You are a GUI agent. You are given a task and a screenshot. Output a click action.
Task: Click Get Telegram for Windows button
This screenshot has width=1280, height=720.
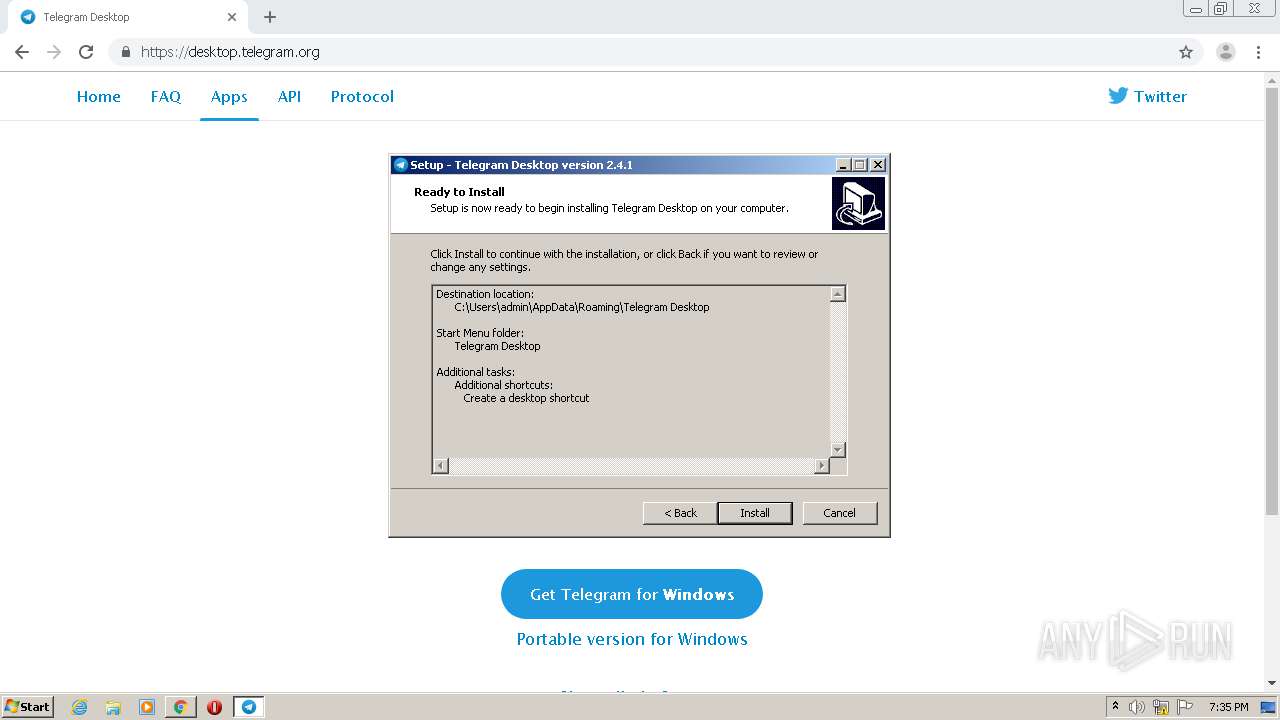[x=632, y=594]
